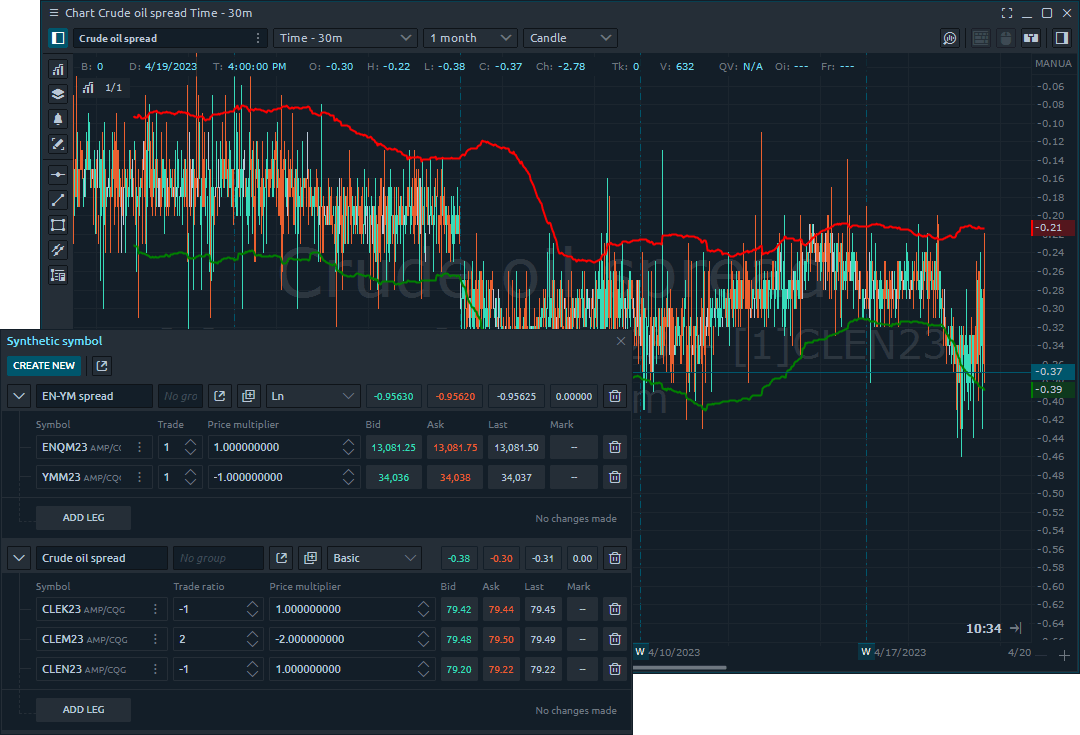The width and height of the screenshot is (1080, 735).
Task: Collapse the EN-YM spread leg section
Action: coord(18,396)
